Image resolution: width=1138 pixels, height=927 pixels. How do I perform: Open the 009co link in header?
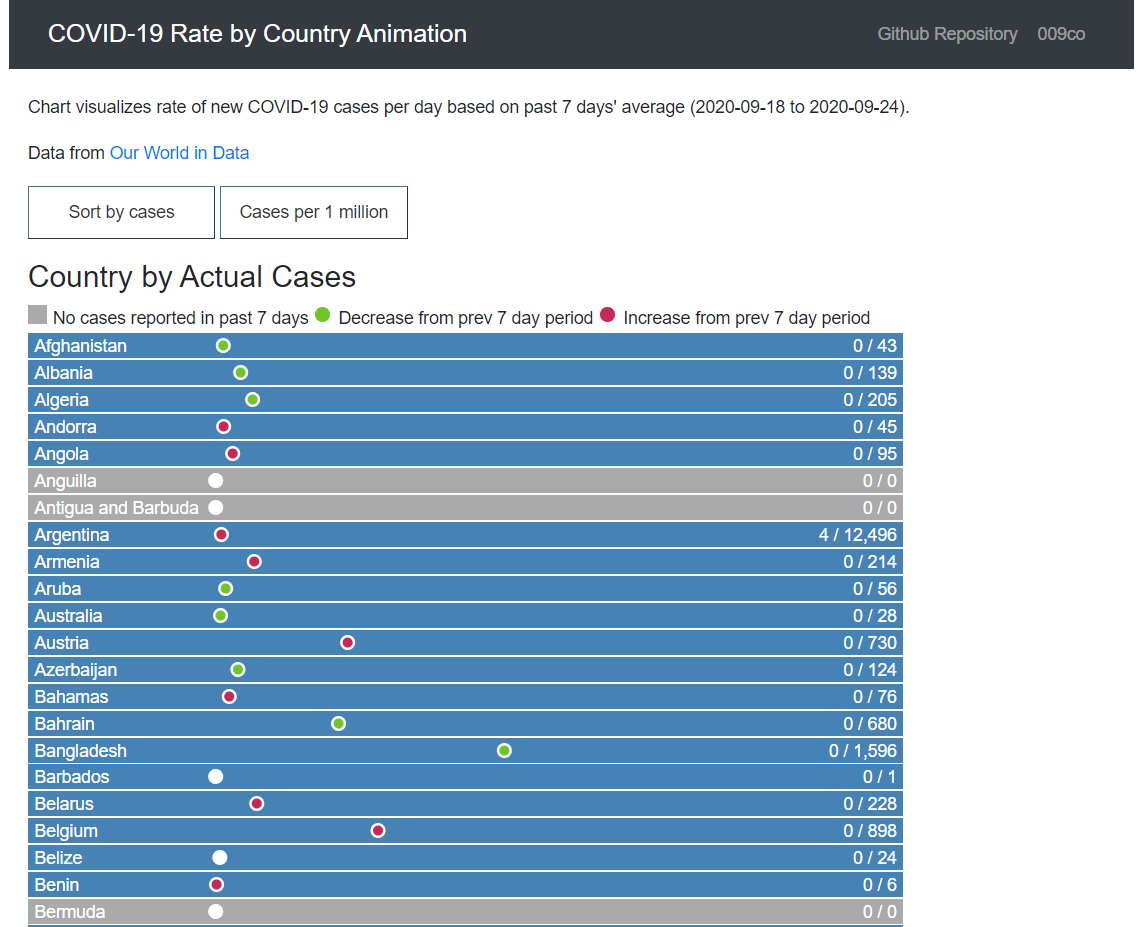(x=1060, y=34)
